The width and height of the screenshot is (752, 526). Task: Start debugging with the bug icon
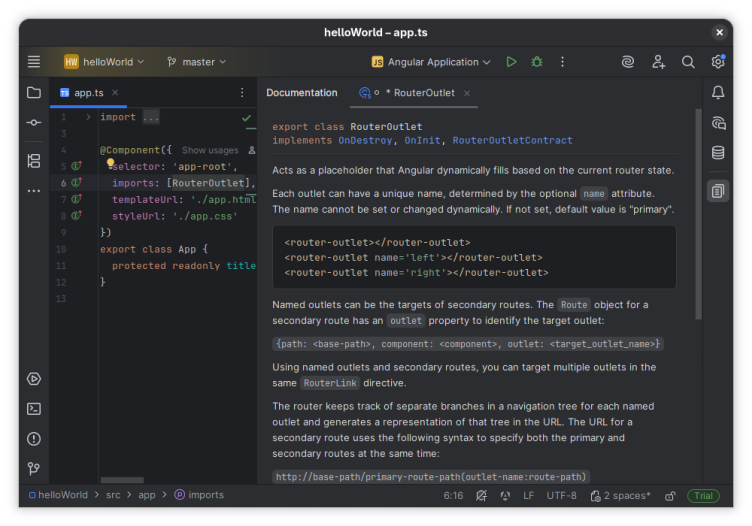click(x=537, y=62)
